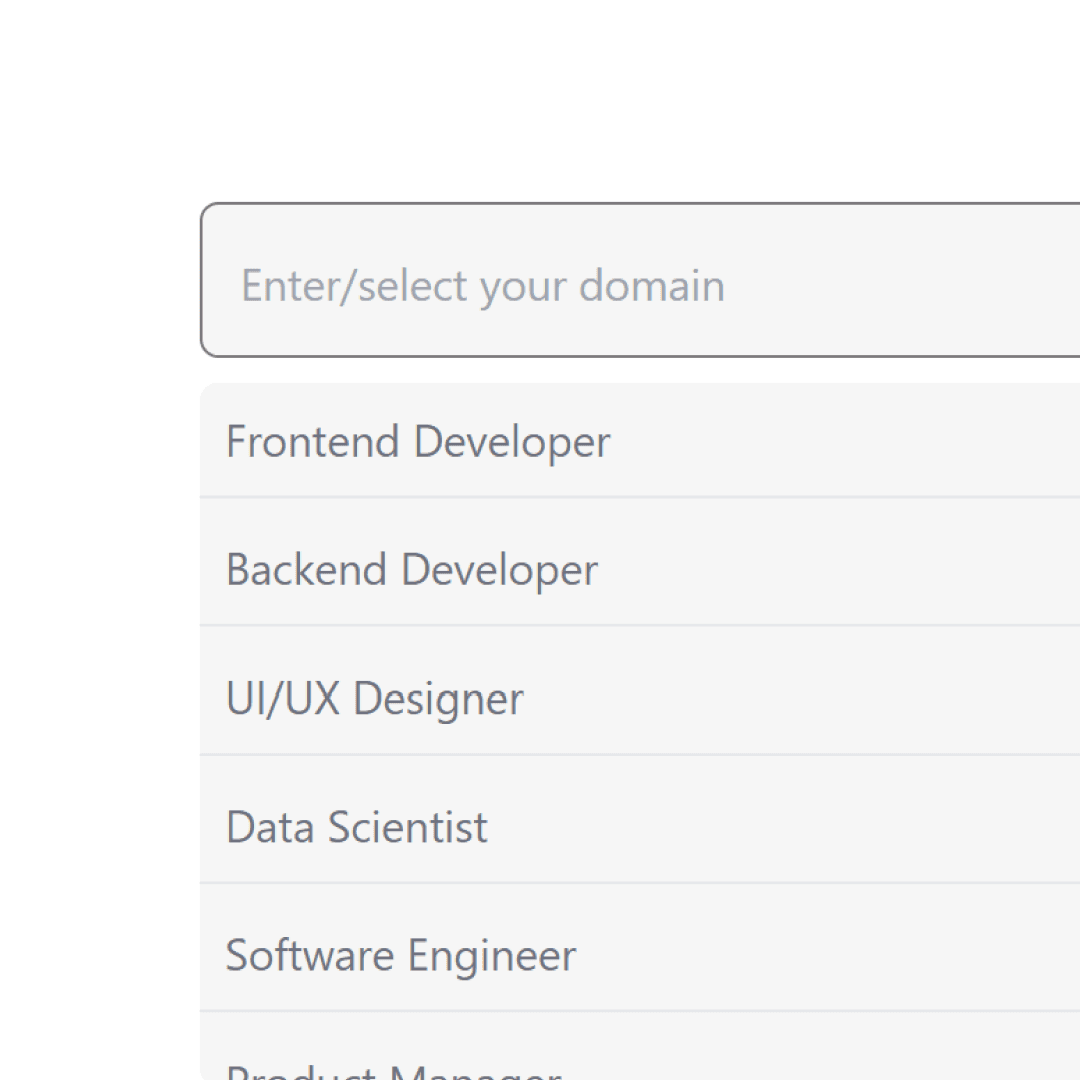Screen dimensions: 1080x1080
Task: Place cursor in the domain text box
Action: (640, 280)
